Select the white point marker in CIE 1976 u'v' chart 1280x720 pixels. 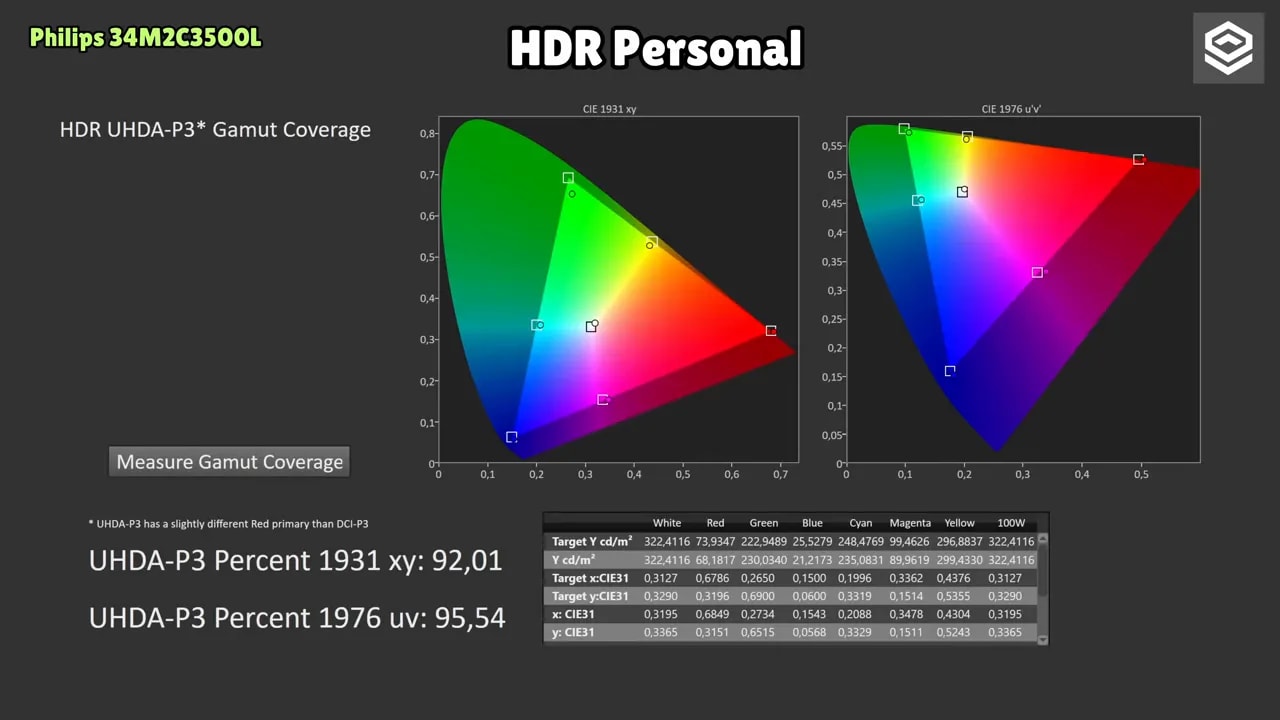point(962,192)
